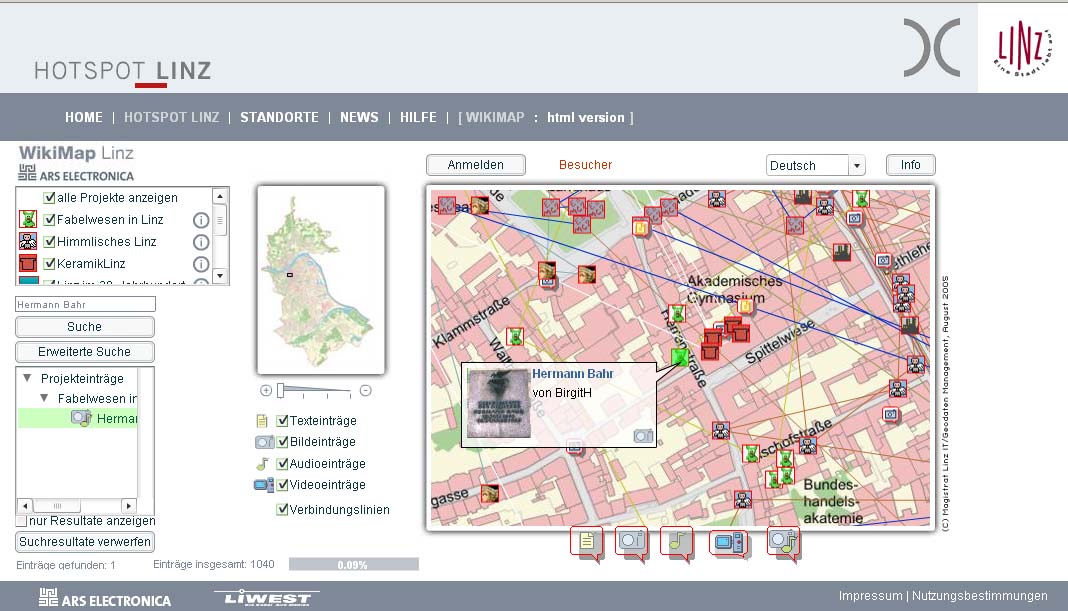Toggle the Texteinträge checkbox
1068x611 pixels.
tap(283, 421)
